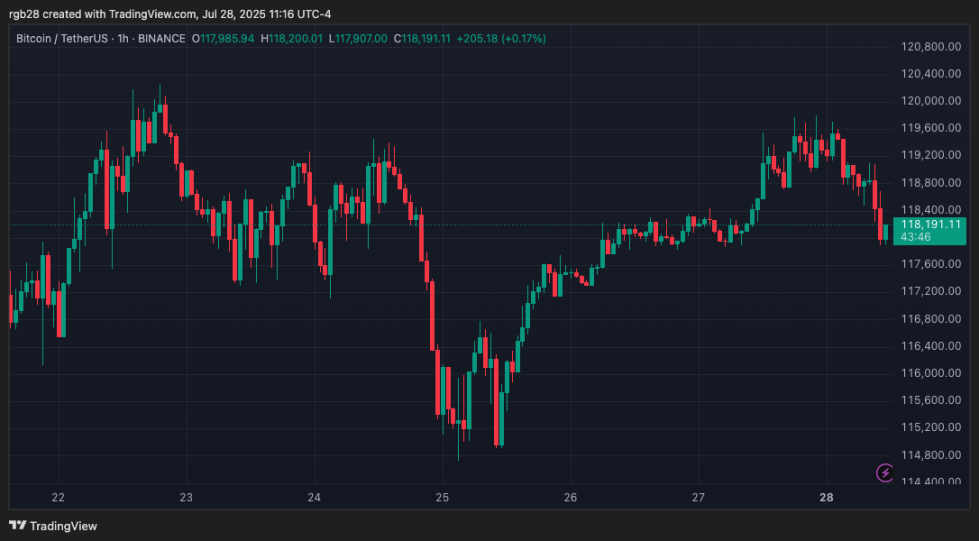Click the 114,400.00 price axis label
The image size is (979, 541).
pyautogui.click(x=925, y=482)
